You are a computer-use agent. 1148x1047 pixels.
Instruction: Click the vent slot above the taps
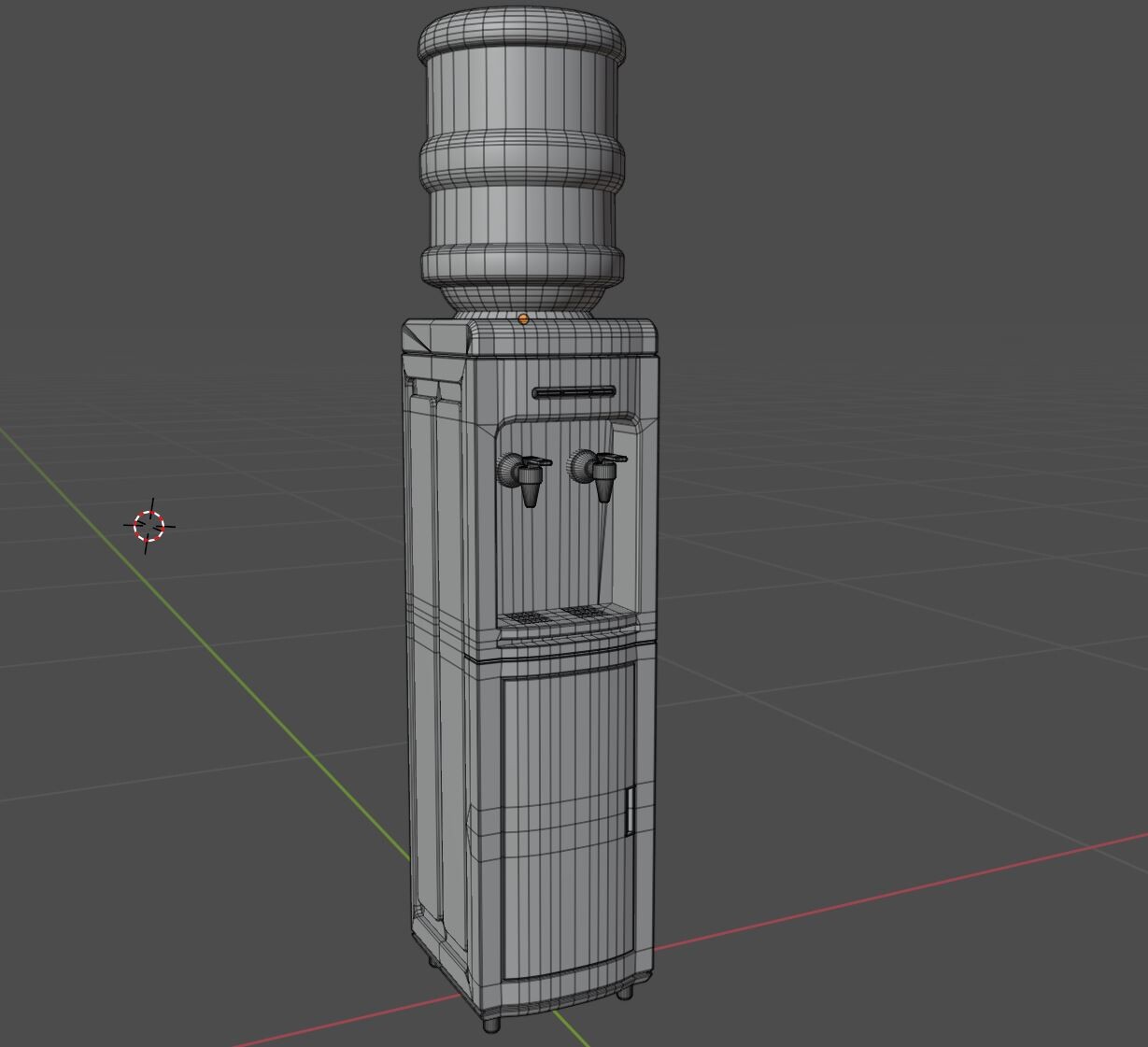[573, 390]
